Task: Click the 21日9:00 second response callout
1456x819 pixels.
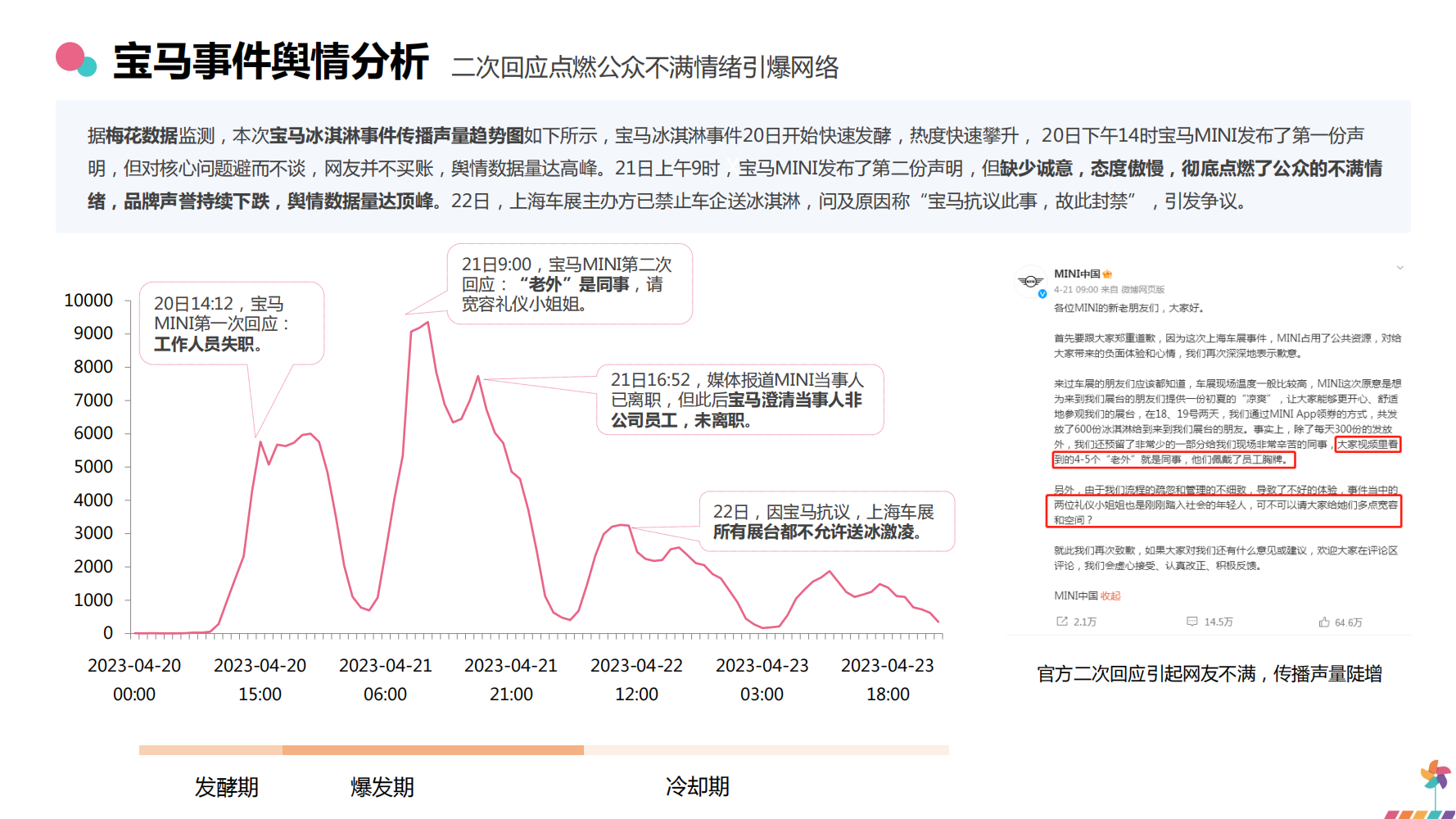Action: 569,284
